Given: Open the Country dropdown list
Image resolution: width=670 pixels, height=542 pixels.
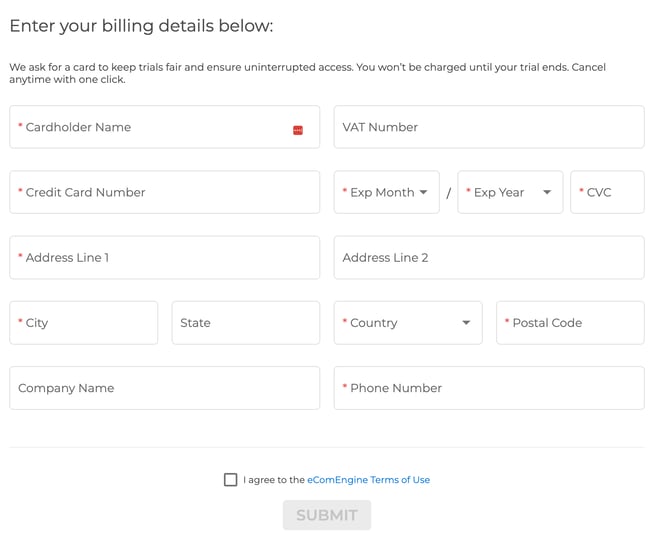Looking at the screenshot, I should coord(407,323).
